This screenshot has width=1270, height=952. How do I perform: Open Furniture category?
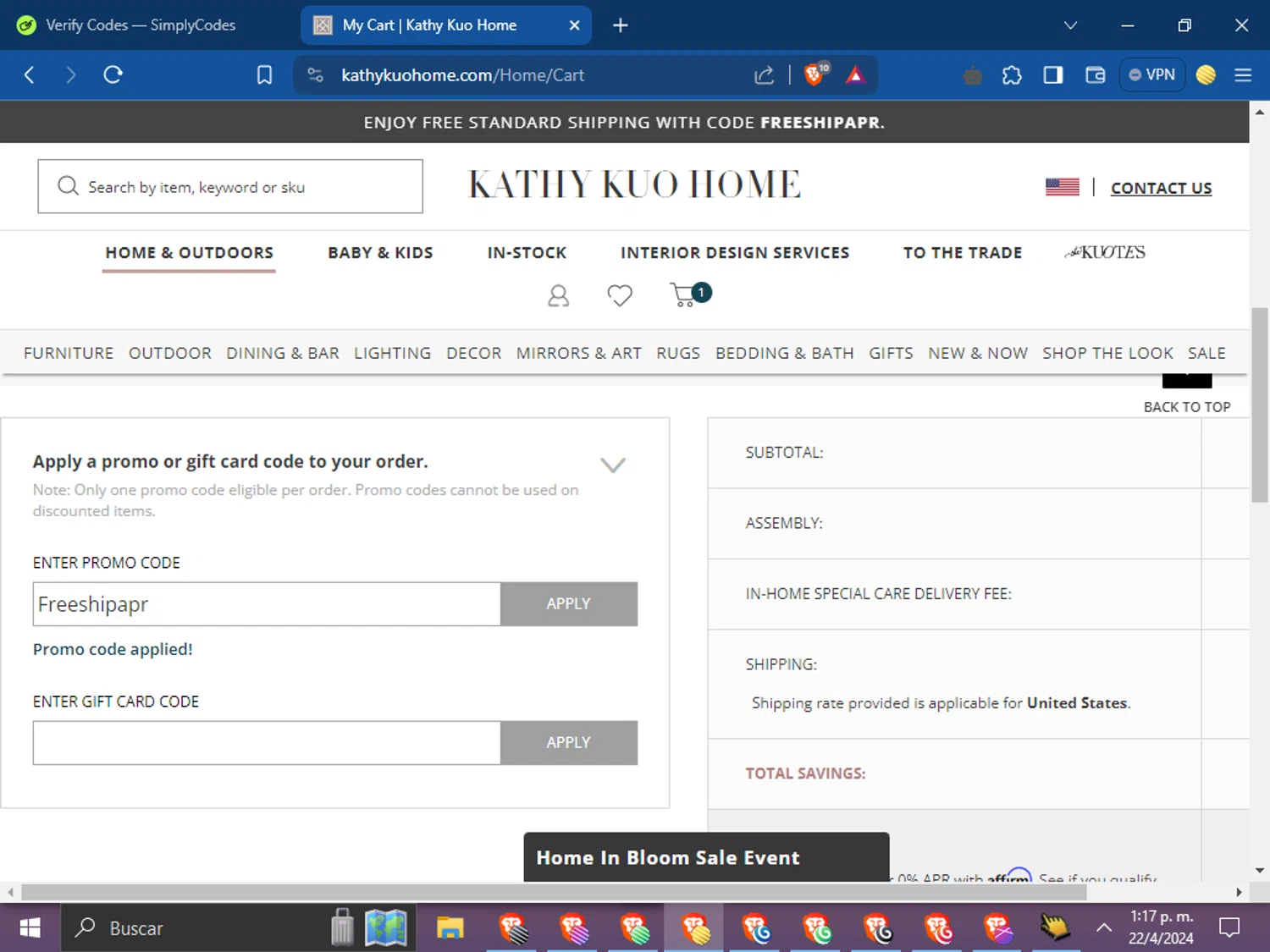pos(69,353)
